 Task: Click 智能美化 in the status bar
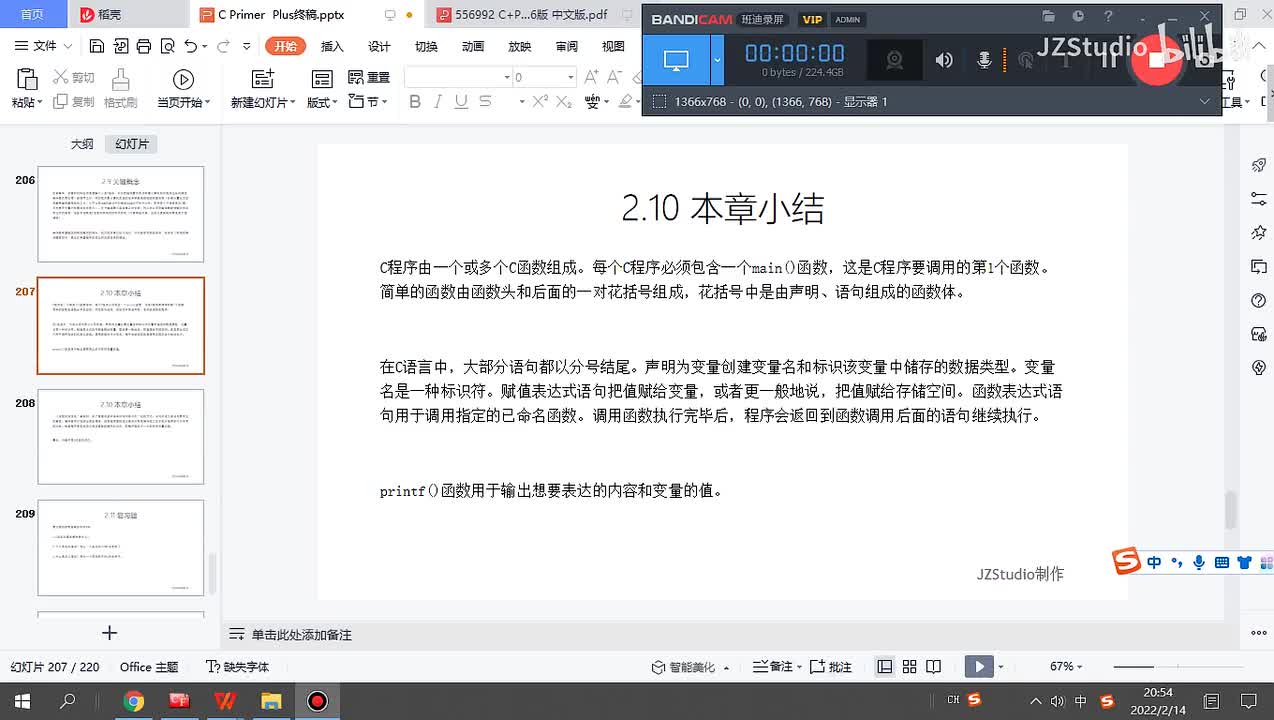[x=690, y=667]
